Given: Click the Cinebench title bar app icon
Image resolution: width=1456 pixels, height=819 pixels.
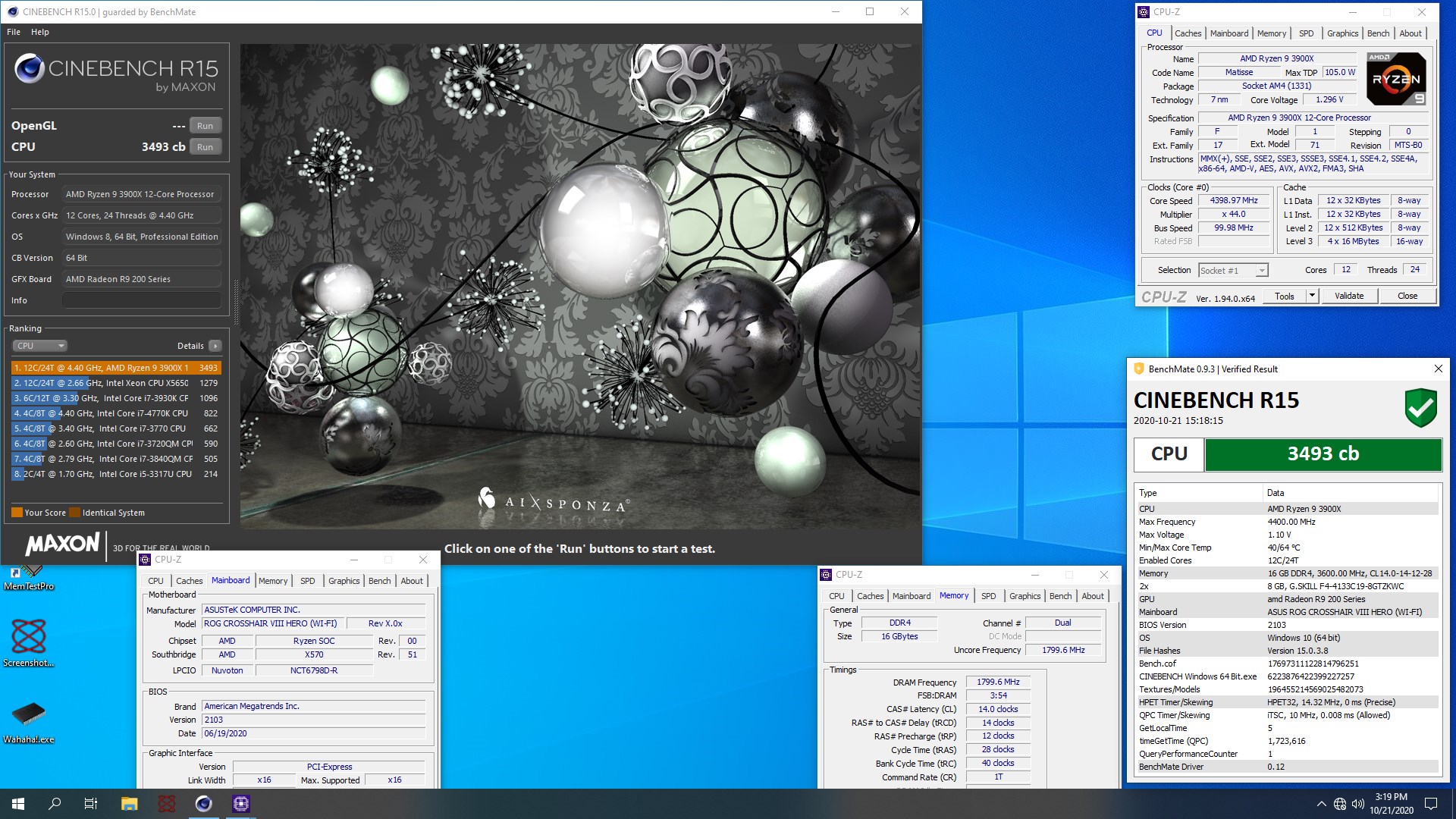Looking at the screenshot, I should point(13,11).
